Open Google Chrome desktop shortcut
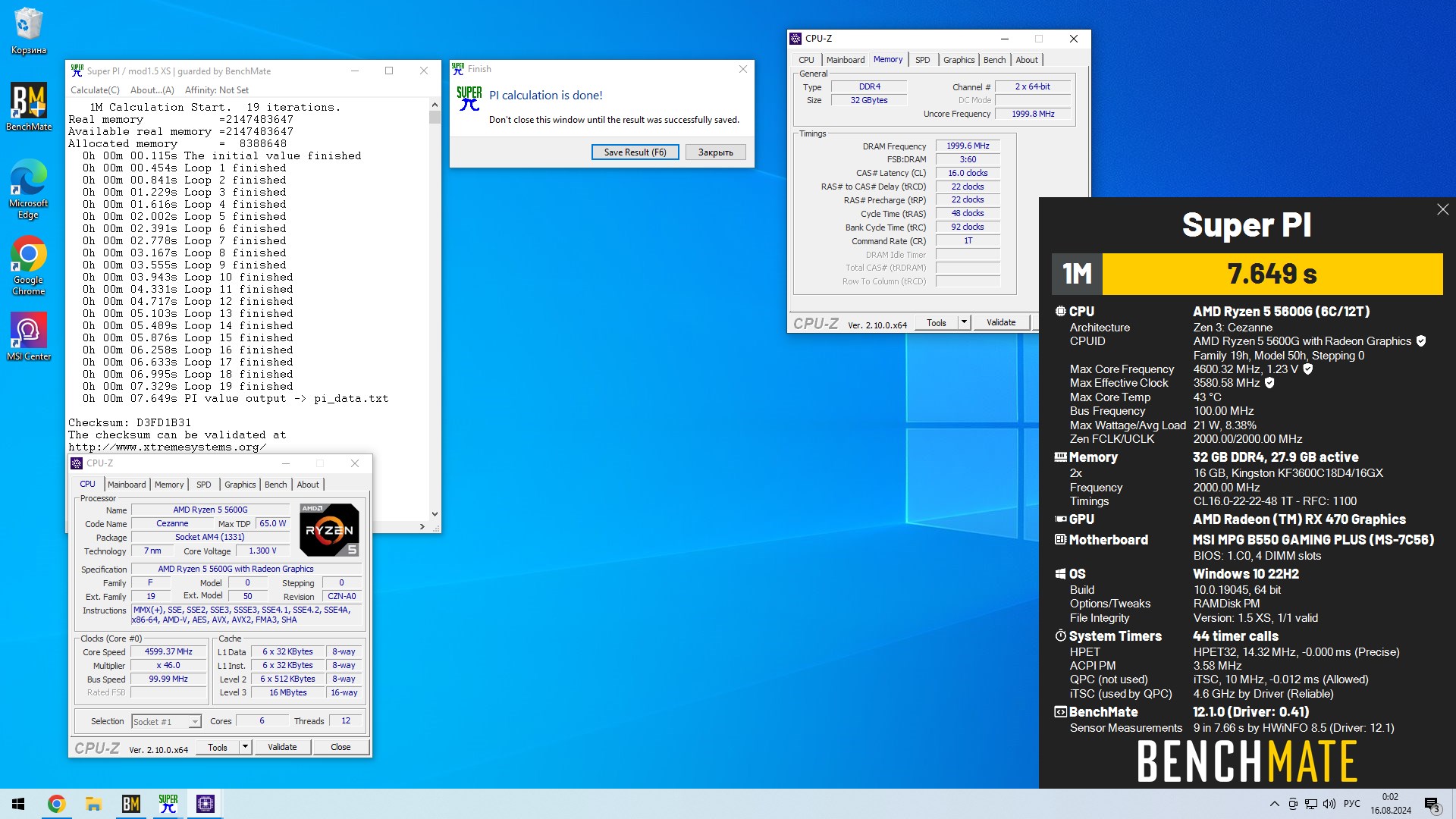The height and width of the screenshot is (819, 1456). click(29, 265)
